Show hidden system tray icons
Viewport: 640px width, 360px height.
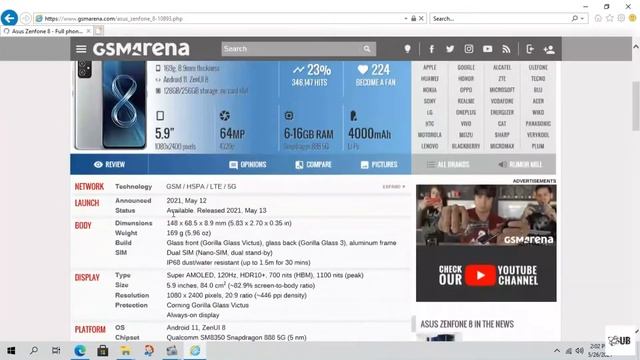point(557,351)
